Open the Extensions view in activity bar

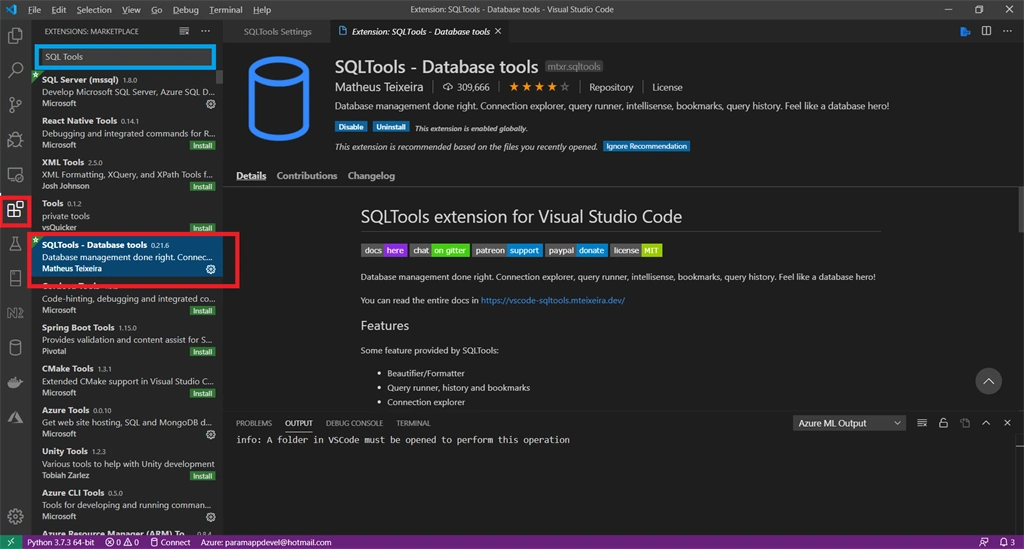15,210
